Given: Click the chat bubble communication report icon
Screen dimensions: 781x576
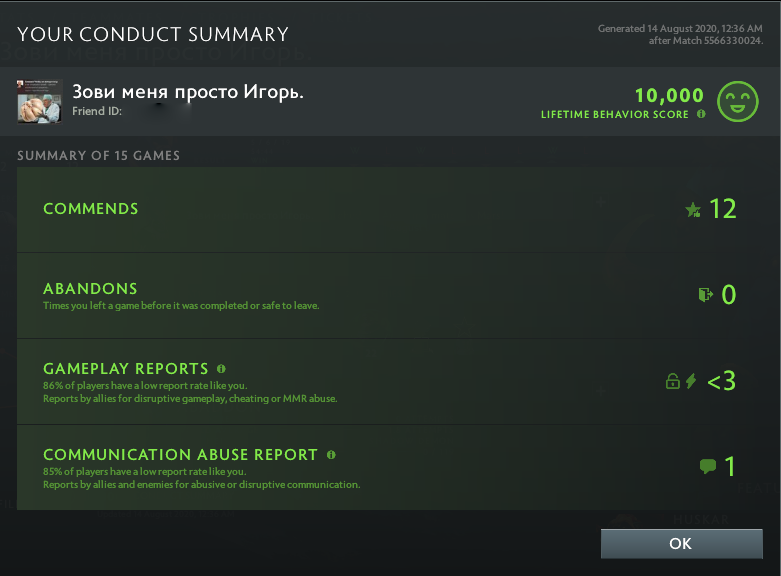Looking at the screenshot, I should (x=708, y=466).
